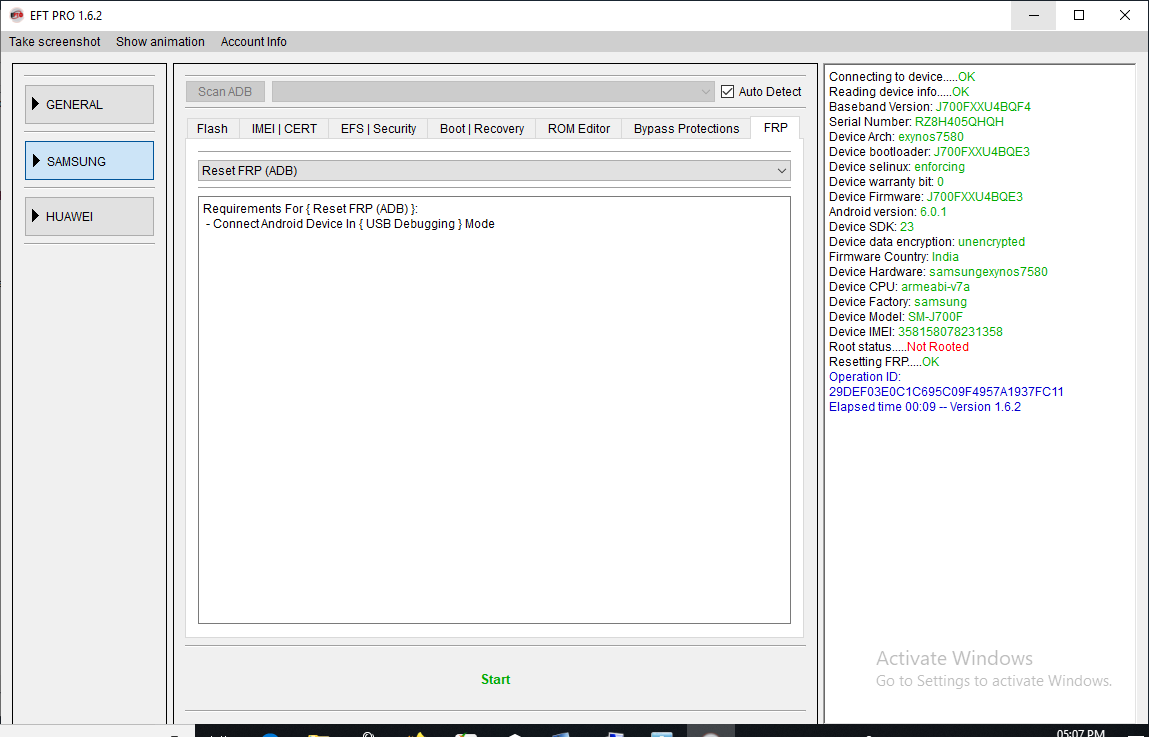Click inside the requirements text box
The width and height of the screenshot is (1149, 737).
[495, 410]
